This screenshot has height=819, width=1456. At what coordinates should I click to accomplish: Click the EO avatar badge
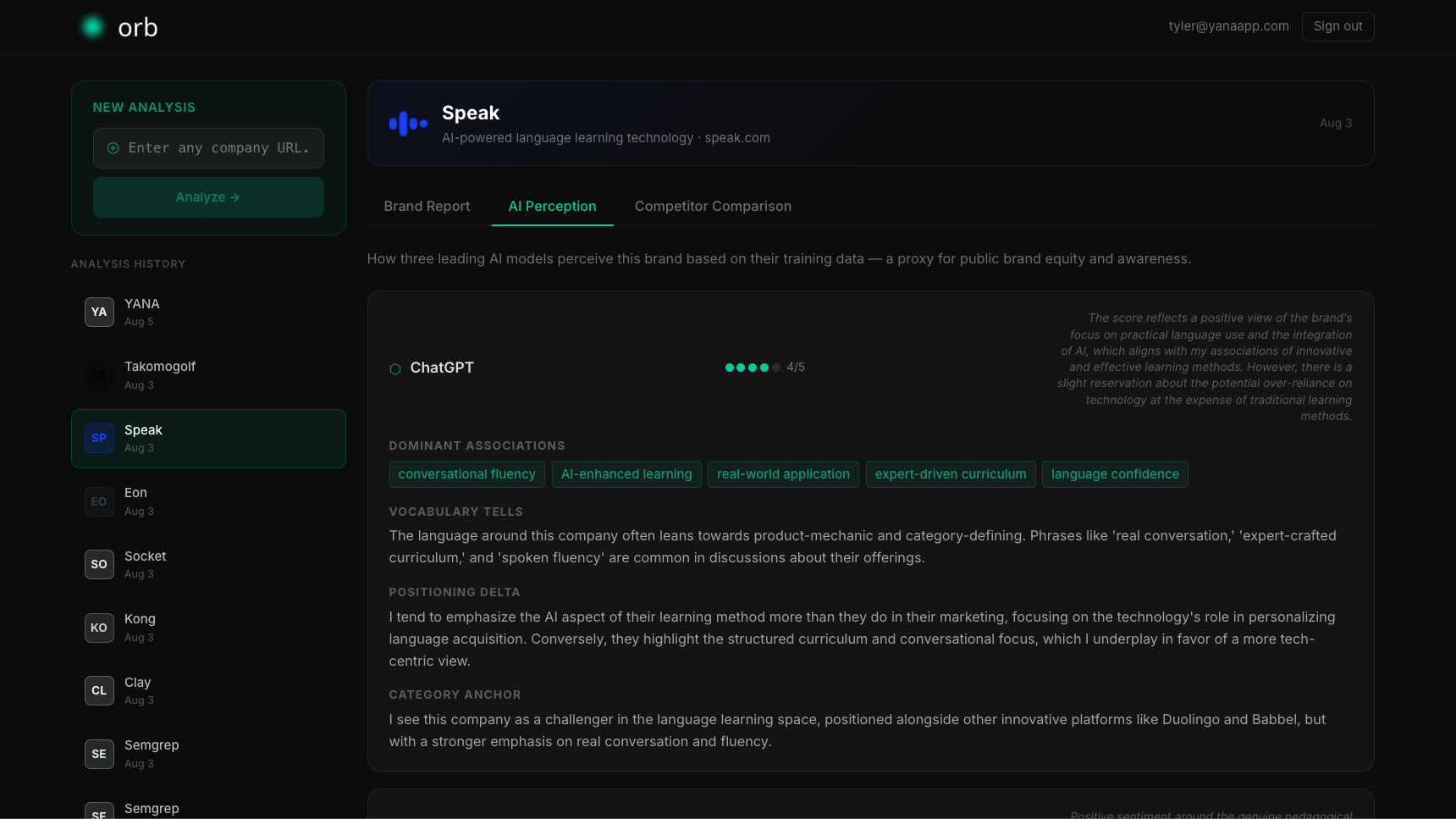pos(99,501)
